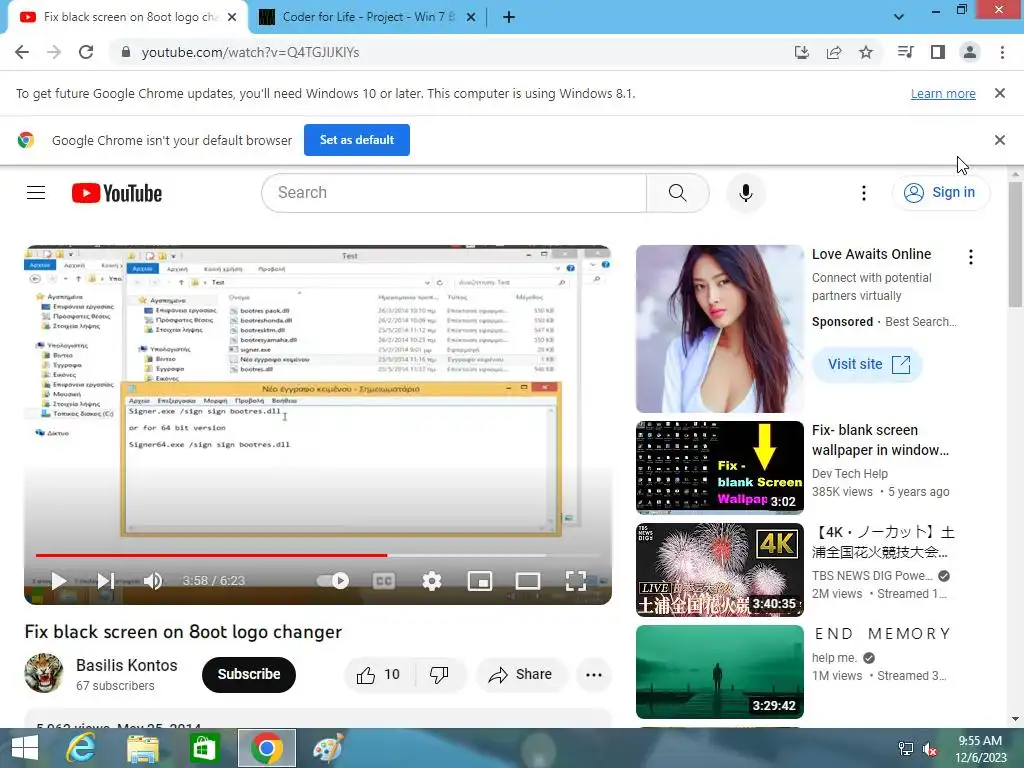This screenshot has width=1024, height=768.
Task: Dismiss the Chrome updates notice
Action: pos(999,93)
